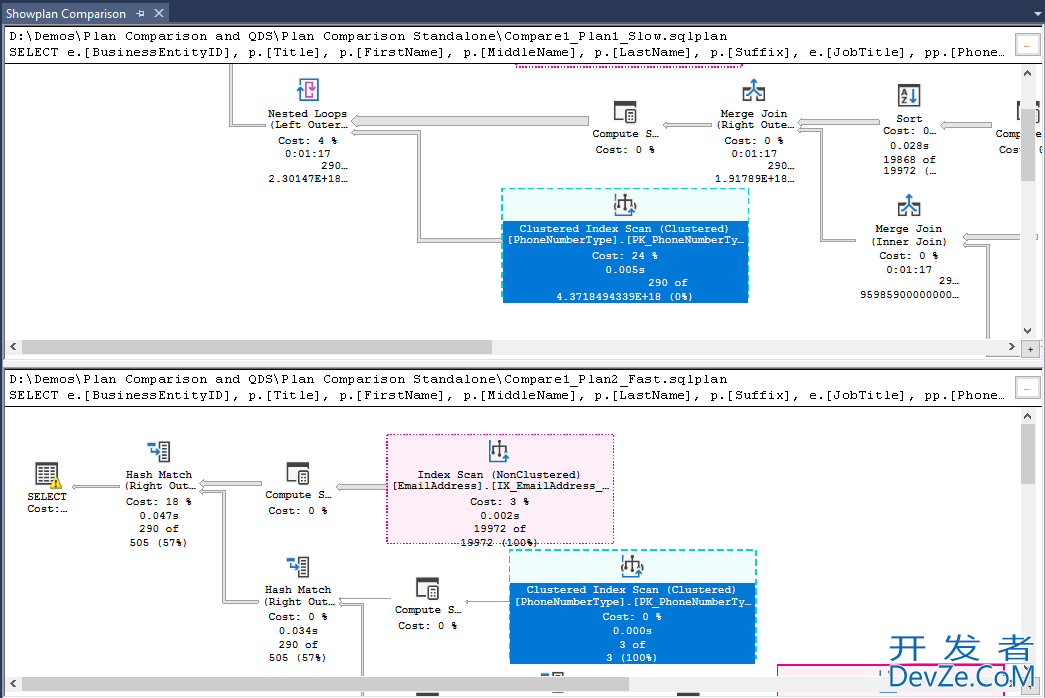
Task: Click 'Cost: 18 %' under top Hash Match
Action: tap(159, 501)
